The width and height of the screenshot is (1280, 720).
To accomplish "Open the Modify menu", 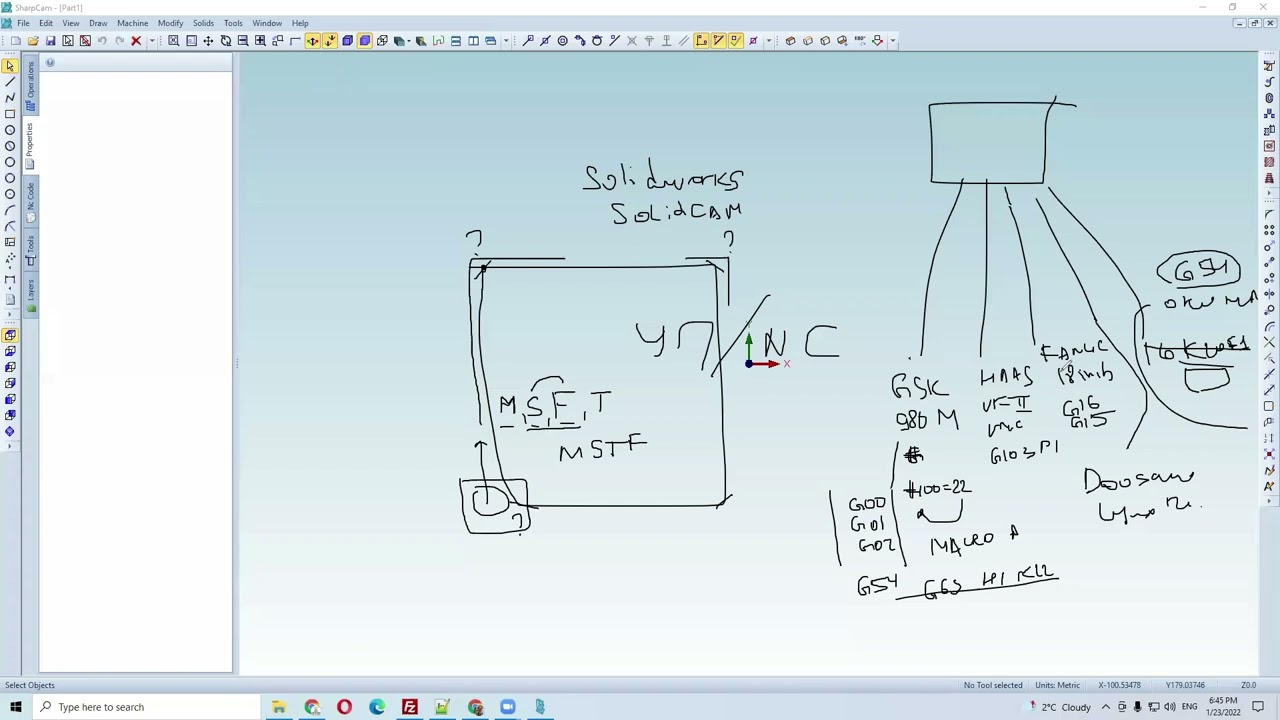I will pyautogui.click(x=170, y=23).
